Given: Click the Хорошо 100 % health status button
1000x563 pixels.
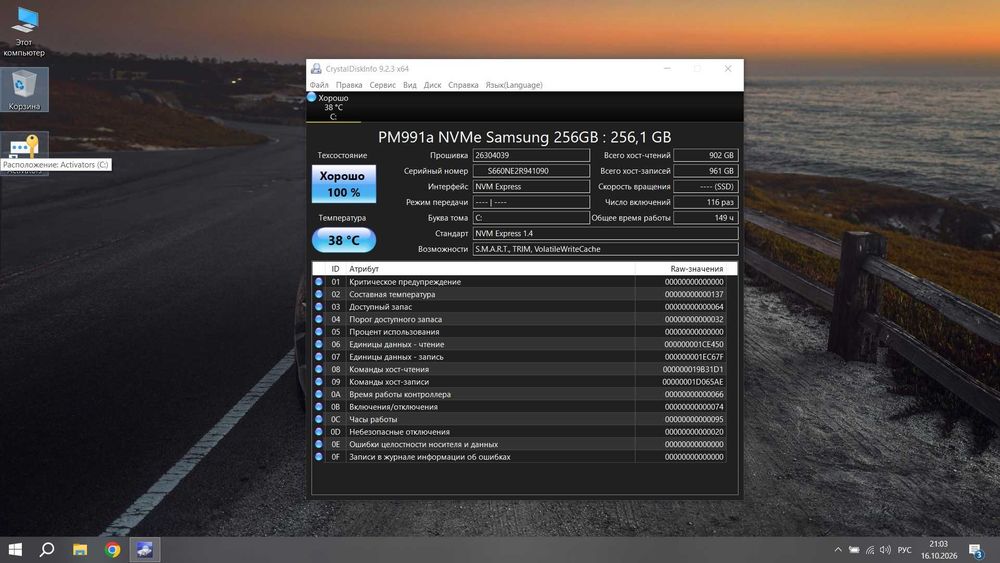Looking at the screenshot, I should pyautogui.click(x=343, y=184).
